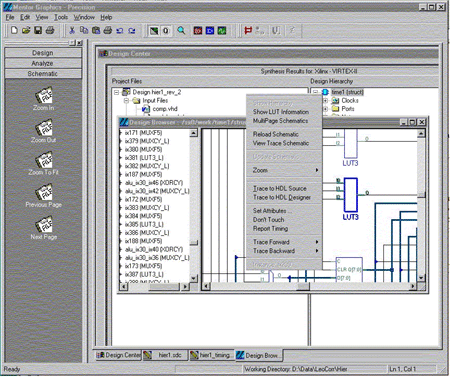Click the toolbar icon labeled 0
This screenshot has height=377, width=450.
point(166,31)
